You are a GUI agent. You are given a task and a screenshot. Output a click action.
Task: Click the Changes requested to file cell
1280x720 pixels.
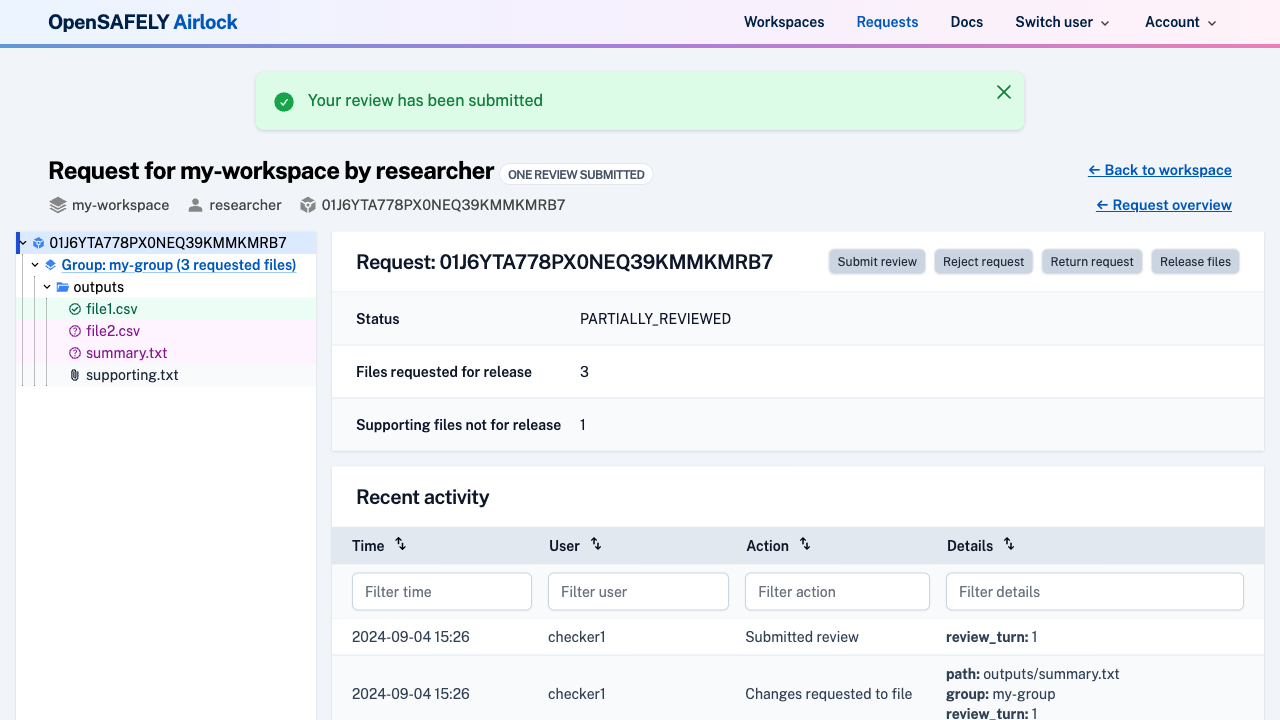point(829,694)
